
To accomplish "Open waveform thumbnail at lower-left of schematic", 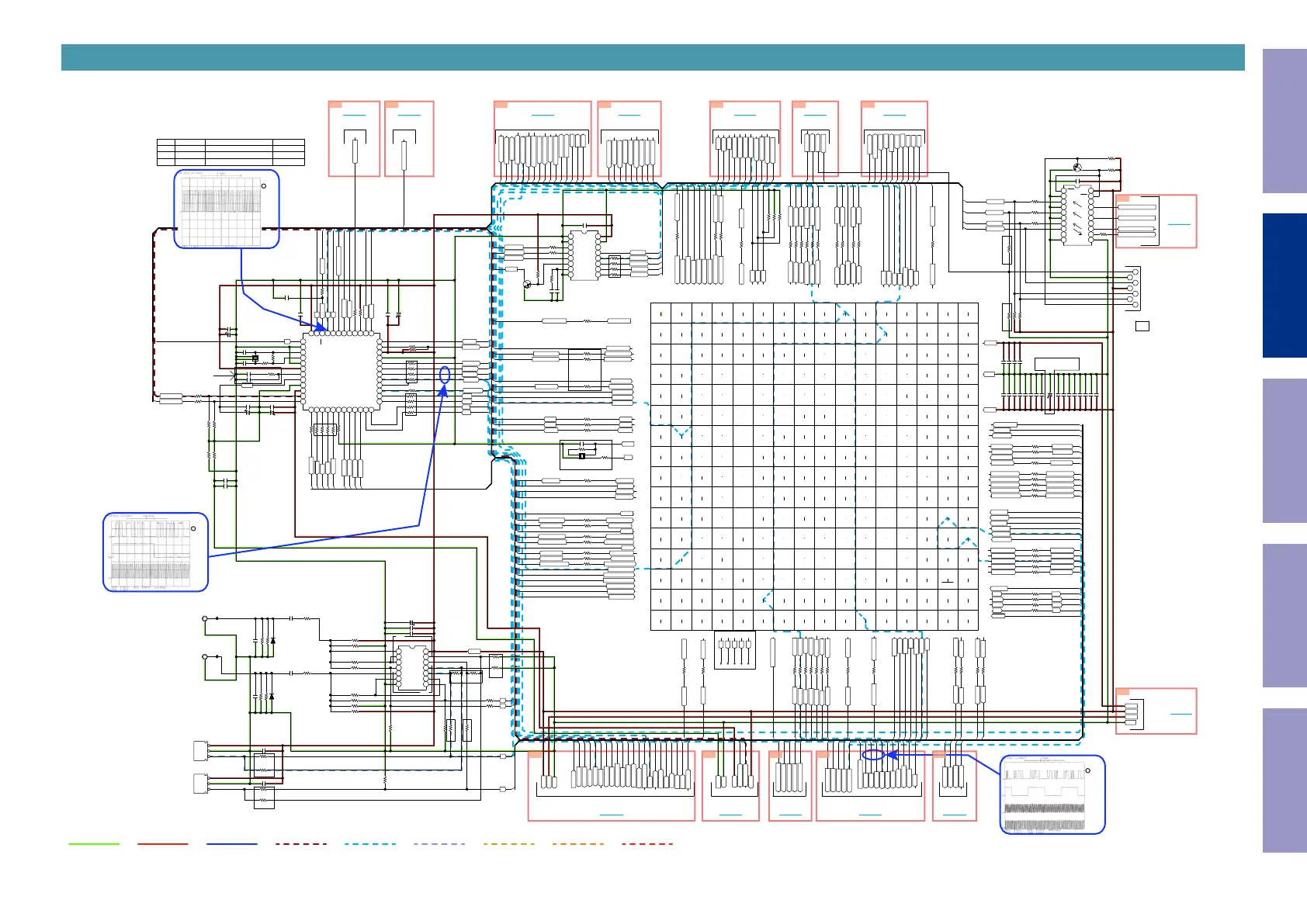I will [156, 552].
